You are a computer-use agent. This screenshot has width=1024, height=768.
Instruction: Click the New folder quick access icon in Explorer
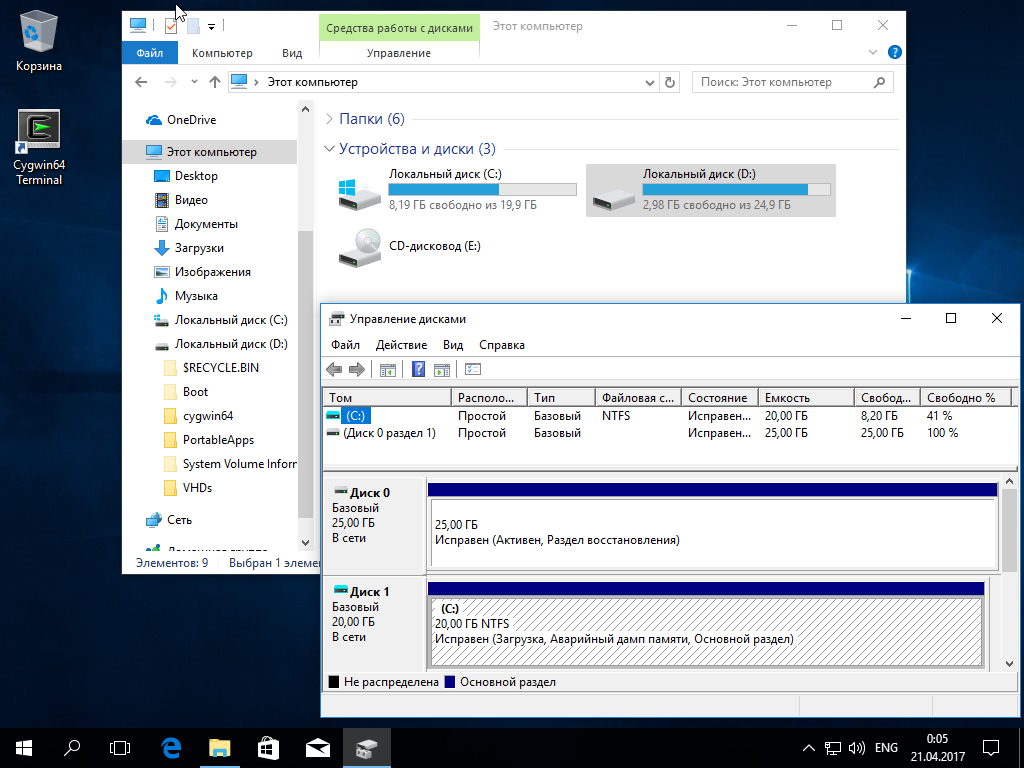(x=193, y=26)
